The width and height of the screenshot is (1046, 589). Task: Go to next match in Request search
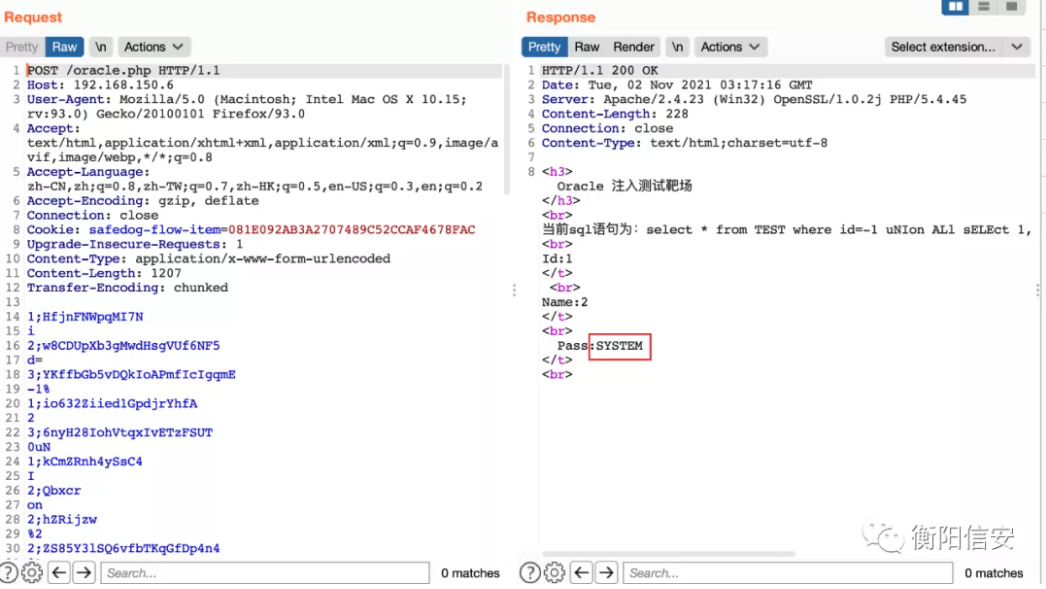[84, 573]
